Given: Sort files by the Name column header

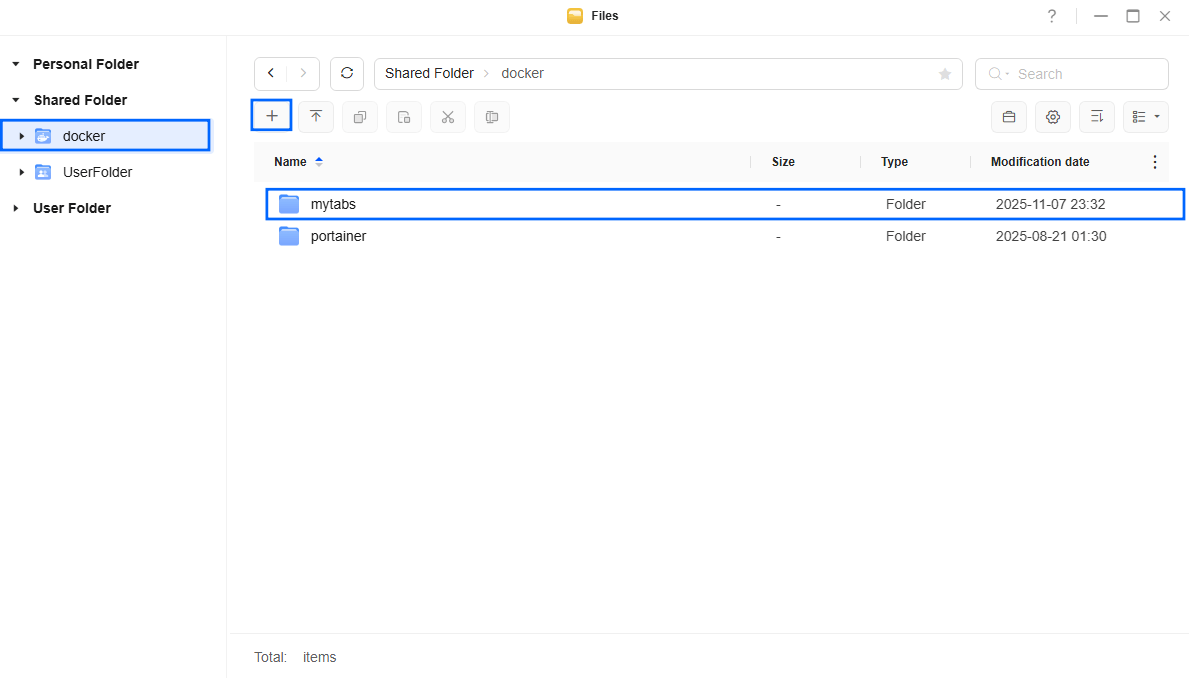Looking at the screenshot, I should [x=290, y=162].
